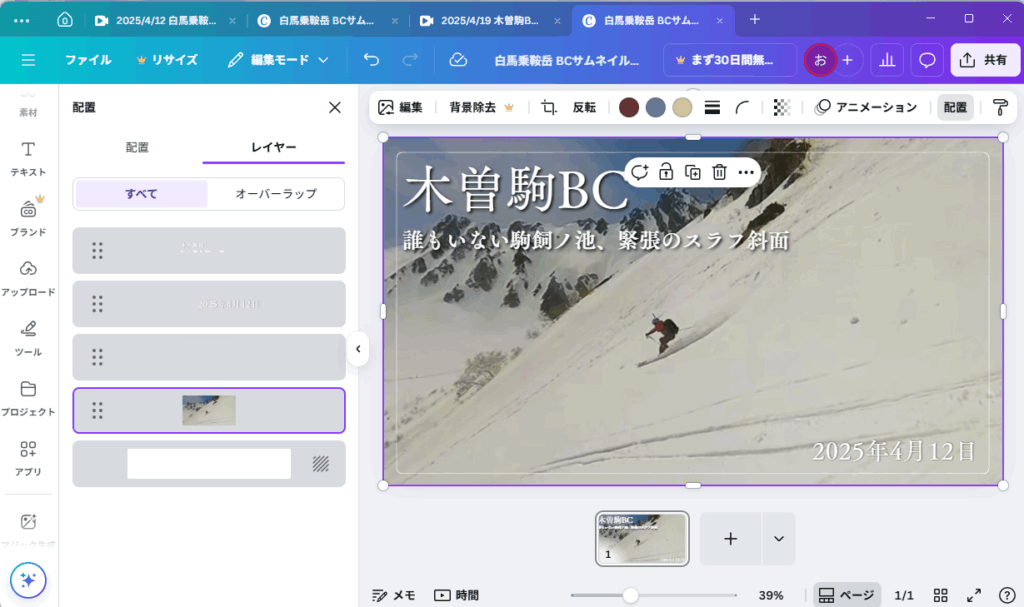Click the copy style paint roller icon

point(999,108)
